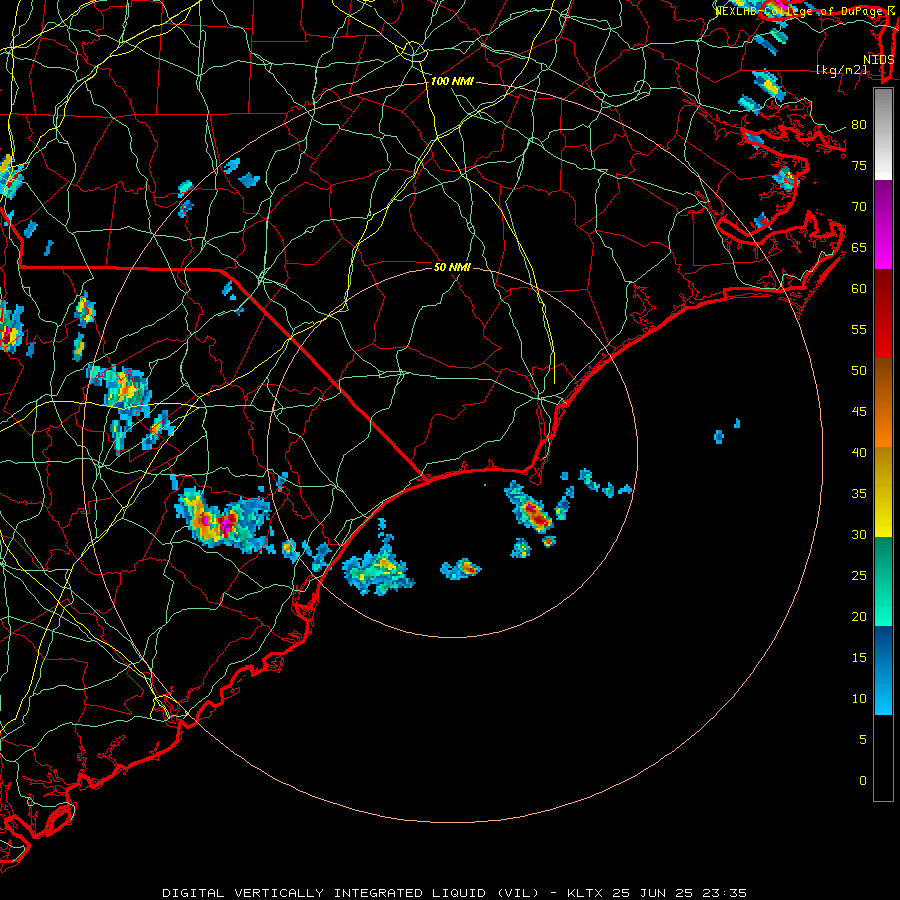Click the legend value 40
Screen dimensions: 900x900
(x=859, y=452)
